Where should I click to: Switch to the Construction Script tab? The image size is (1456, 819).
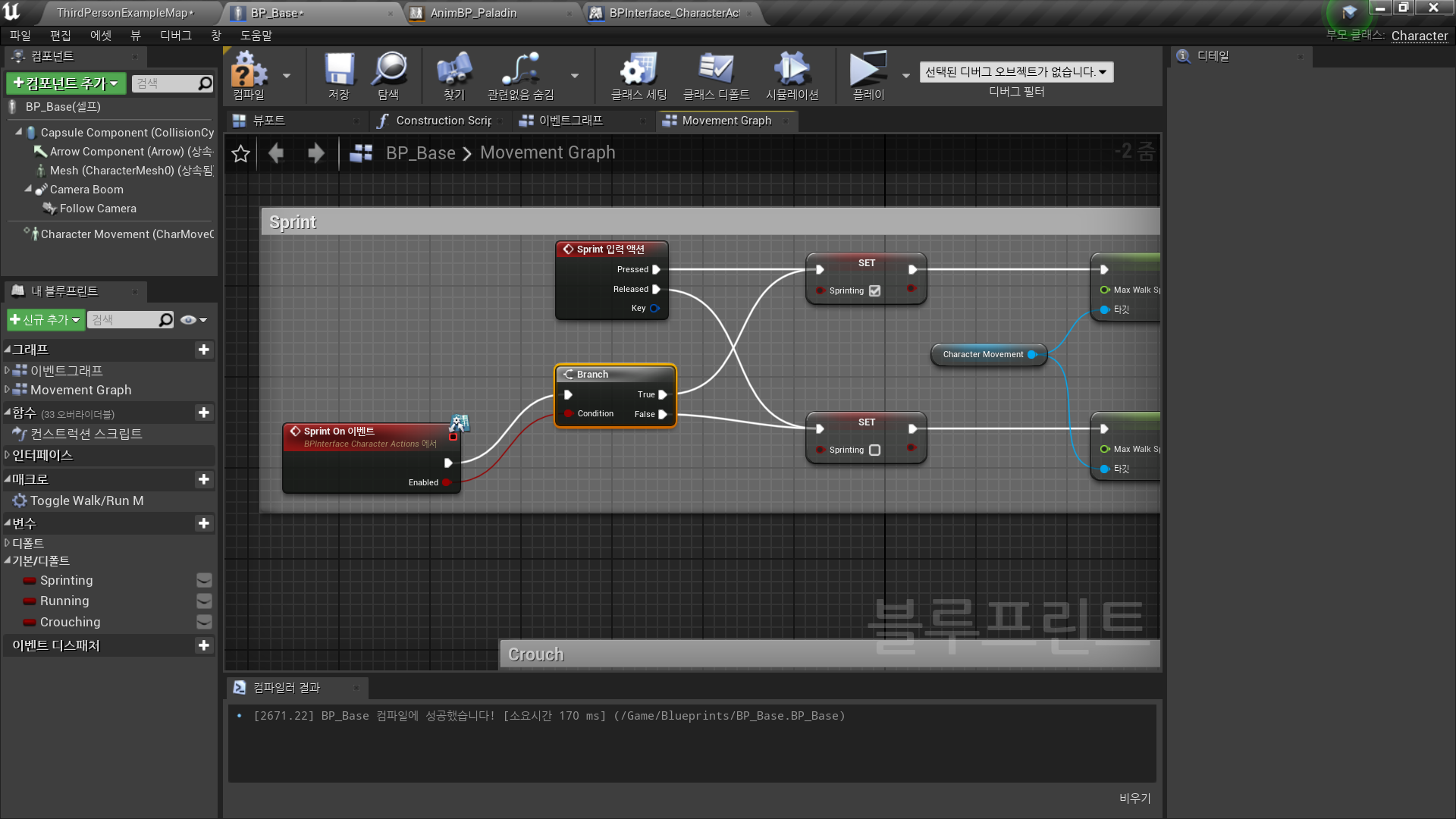(443, 121)
